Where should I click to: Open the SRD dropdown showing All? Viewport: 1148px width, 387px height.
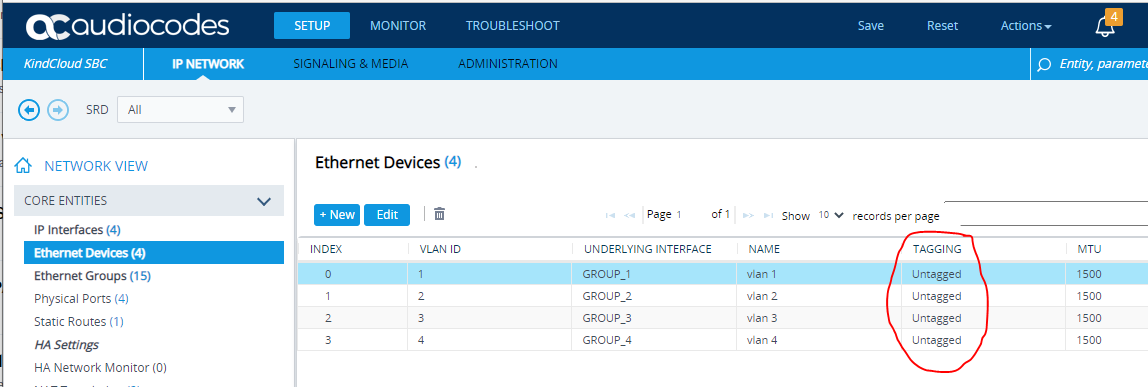pos(180,110)
